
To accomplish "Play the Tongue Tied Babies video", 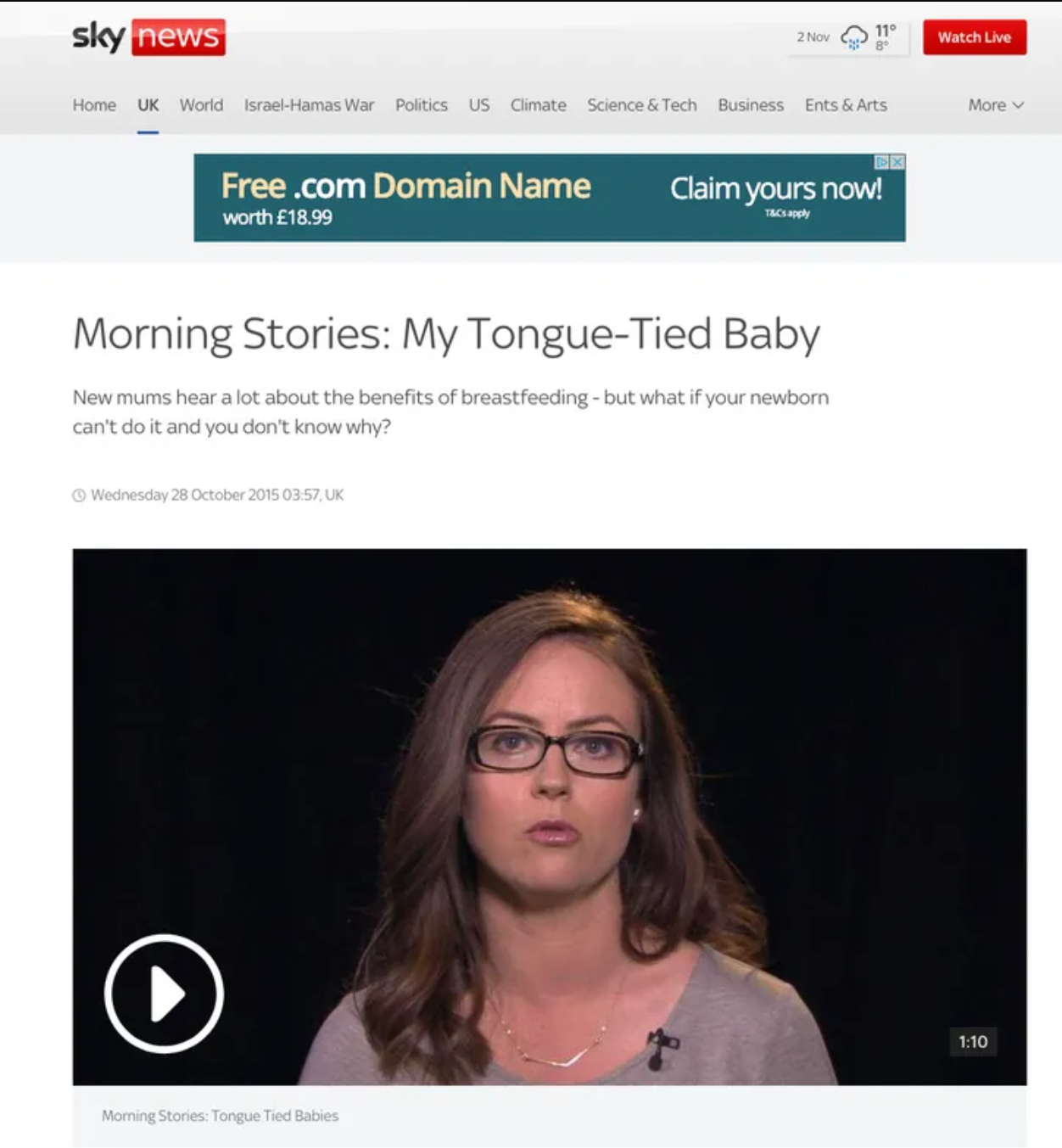I will point(164,993).
